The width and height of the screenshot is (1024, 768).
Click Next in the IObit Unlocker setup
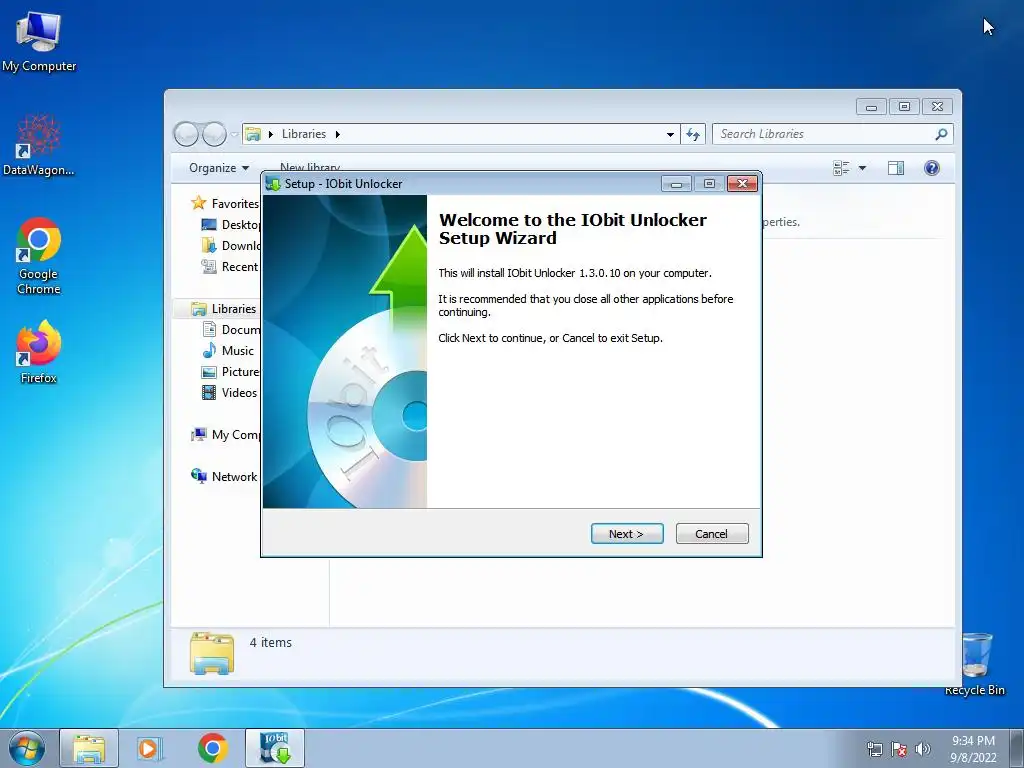coord(627,534)
